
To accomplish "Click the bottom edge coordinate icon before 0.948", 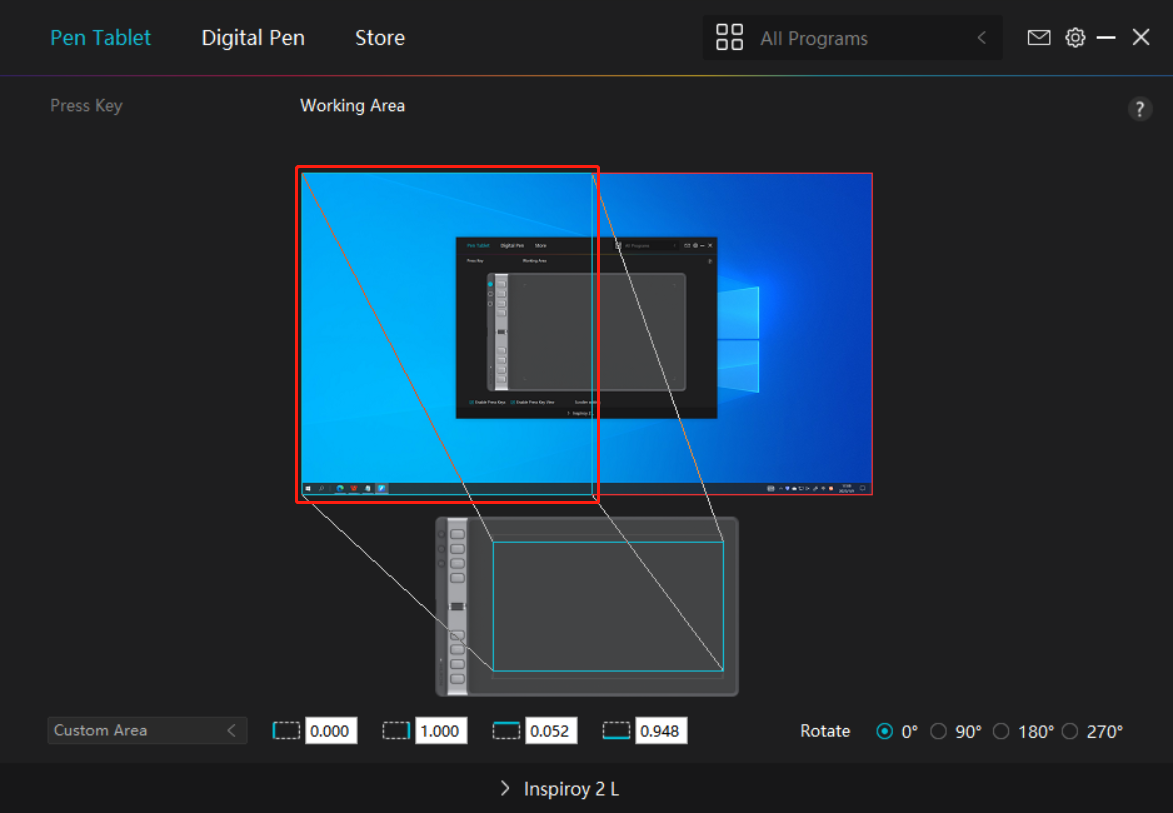I will [x=617, y=730].
